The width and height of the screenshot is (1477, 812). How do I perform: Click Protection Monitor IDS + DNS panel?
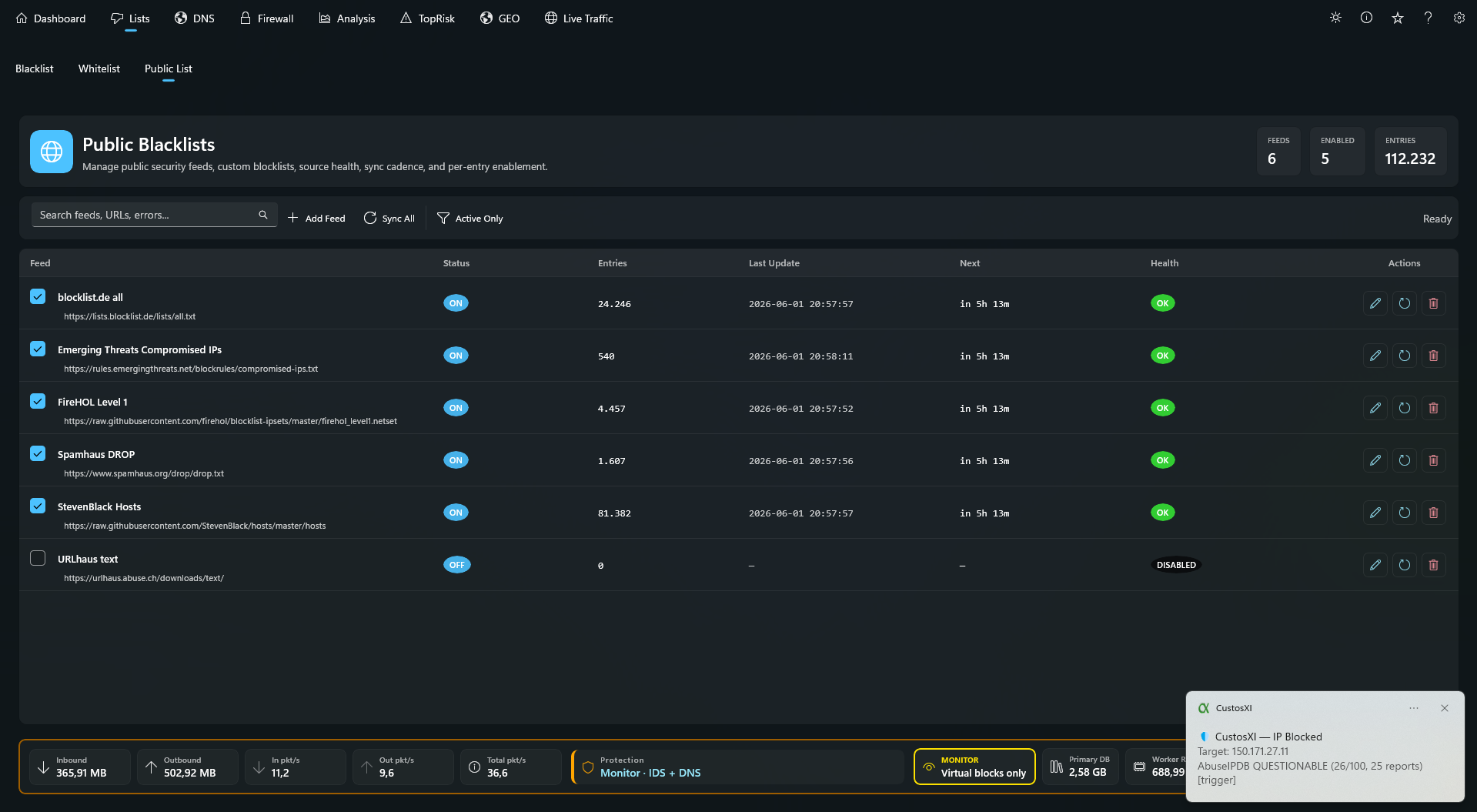click(x=738, y=767)
